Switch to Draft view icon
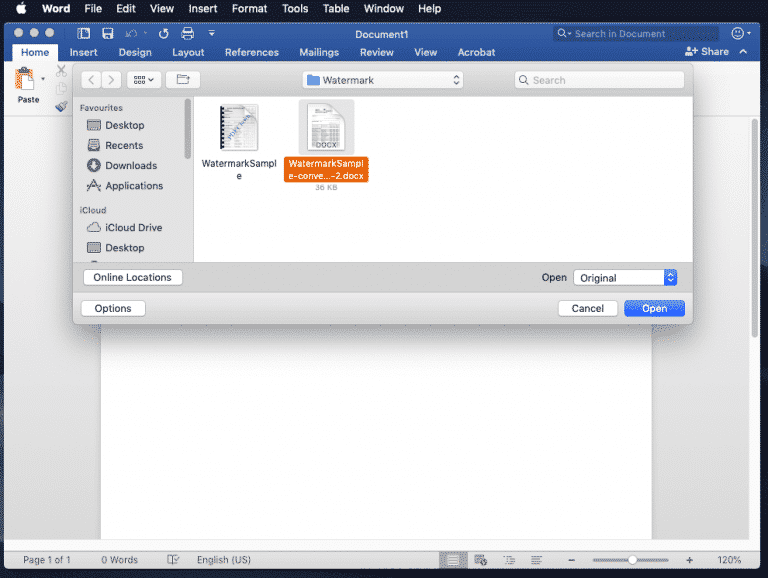Image resolution: width=768 pixels, height=578 pixels. click(536, 560)
